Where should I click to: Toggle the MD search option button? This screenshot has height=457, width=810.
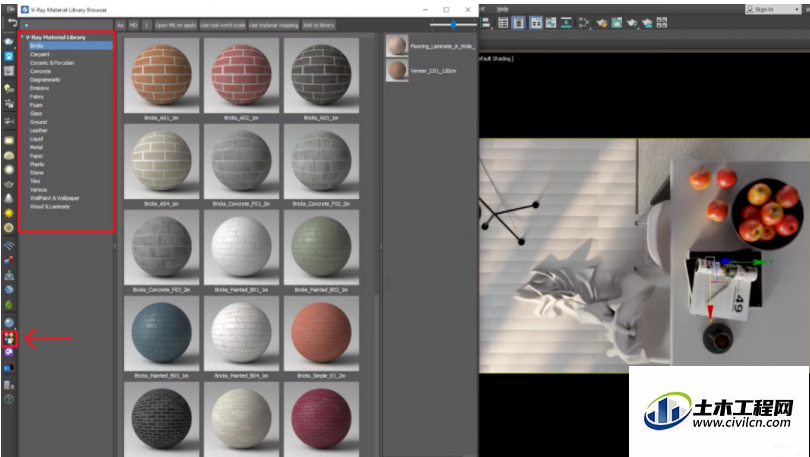point(133,25)
